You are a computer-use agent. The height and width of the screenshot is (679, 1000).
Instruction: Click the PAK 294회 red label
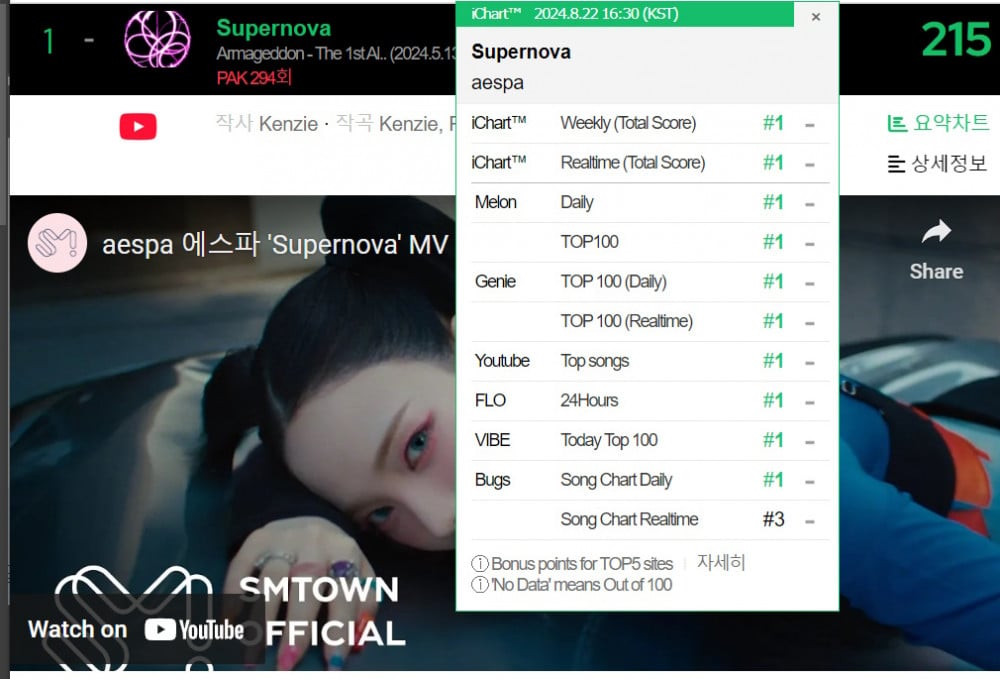pos(254,78)
